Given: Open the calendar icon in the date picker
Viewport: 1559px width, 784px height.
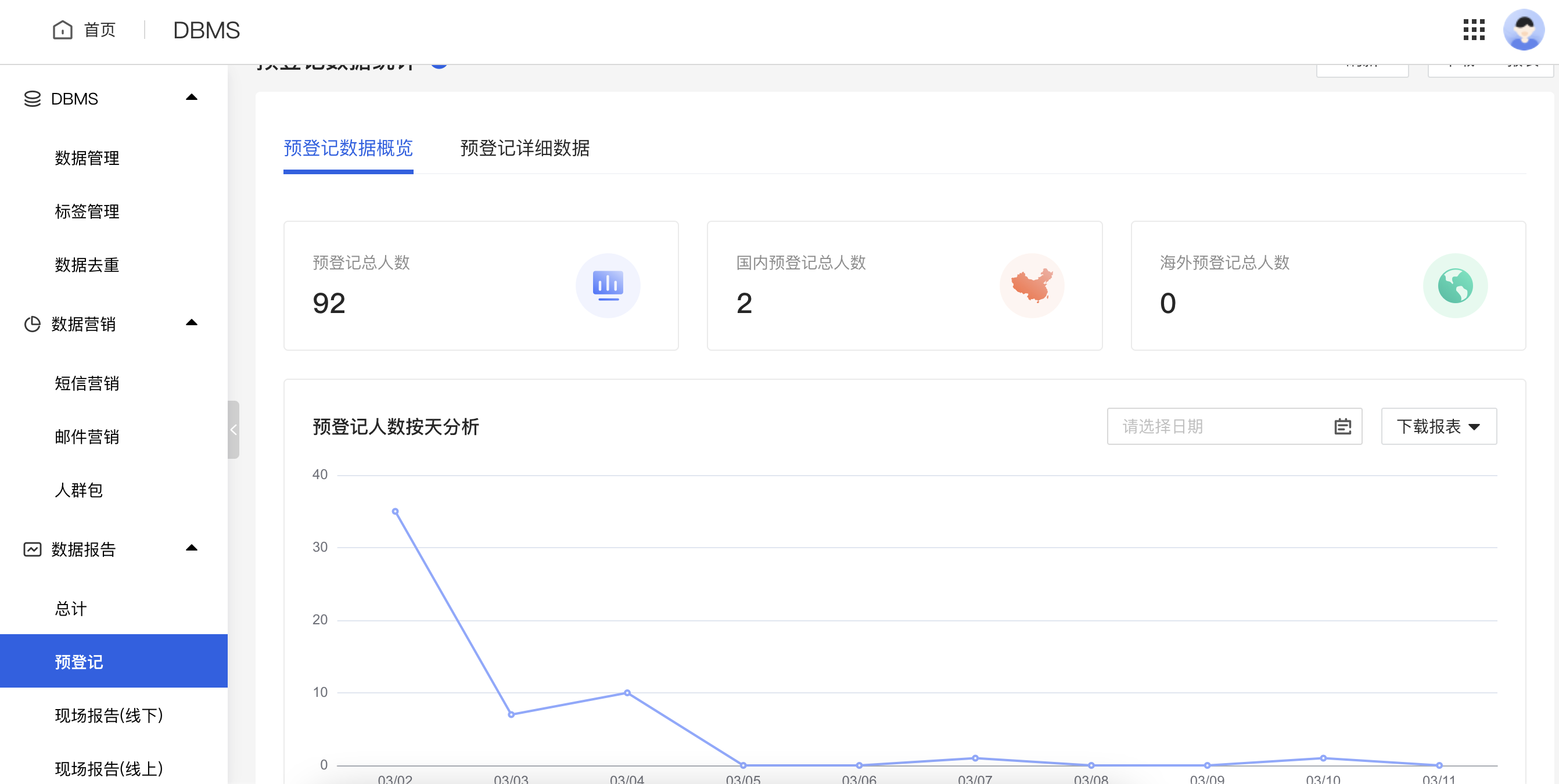Looking at the screenshot, I should (1344, 426).
